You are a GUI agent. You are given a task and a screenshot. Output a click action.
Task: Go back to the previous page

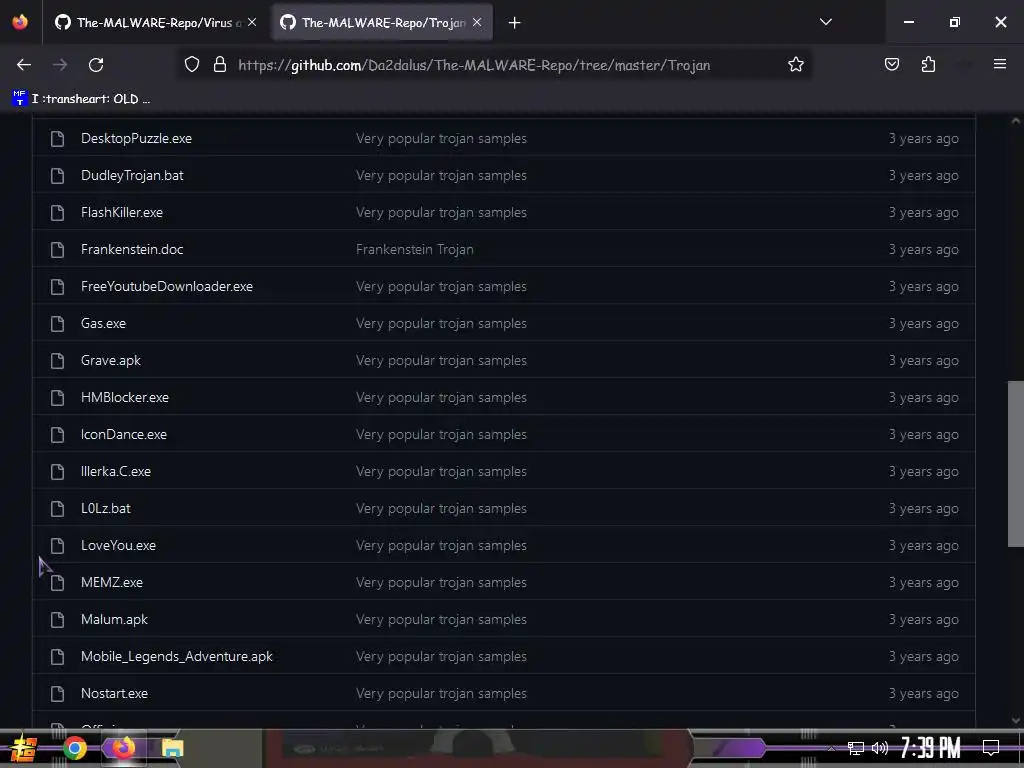(x=24, y=65)
